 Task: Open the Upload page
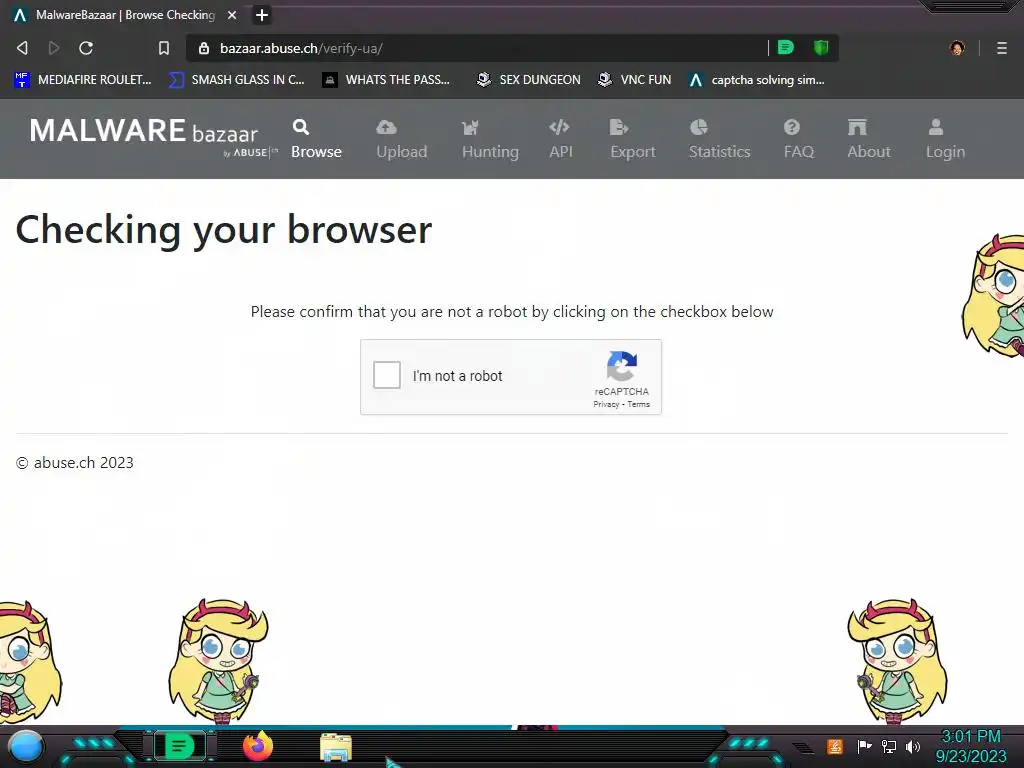(x=402, y=139)
